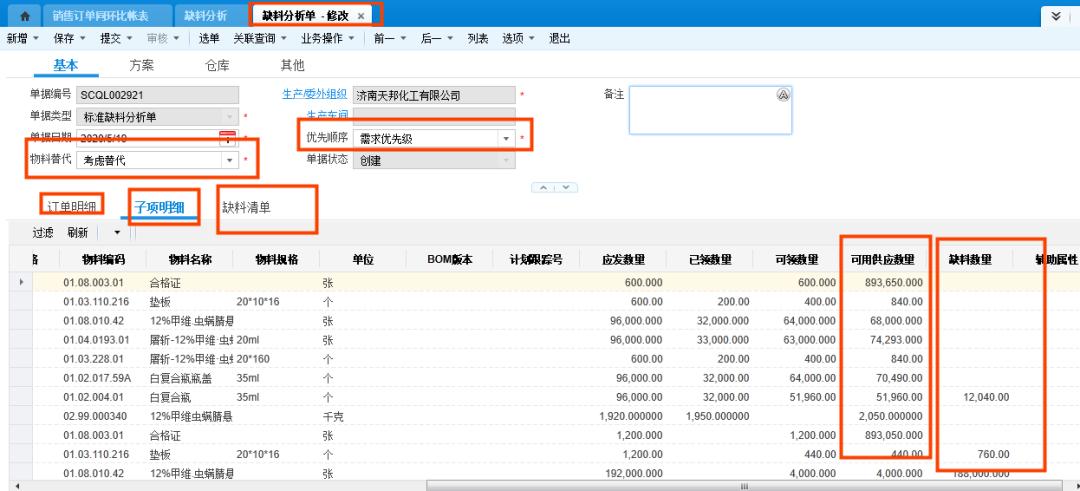Click 退出 to exit the form
1080x491 pixels.
(559, 39)
